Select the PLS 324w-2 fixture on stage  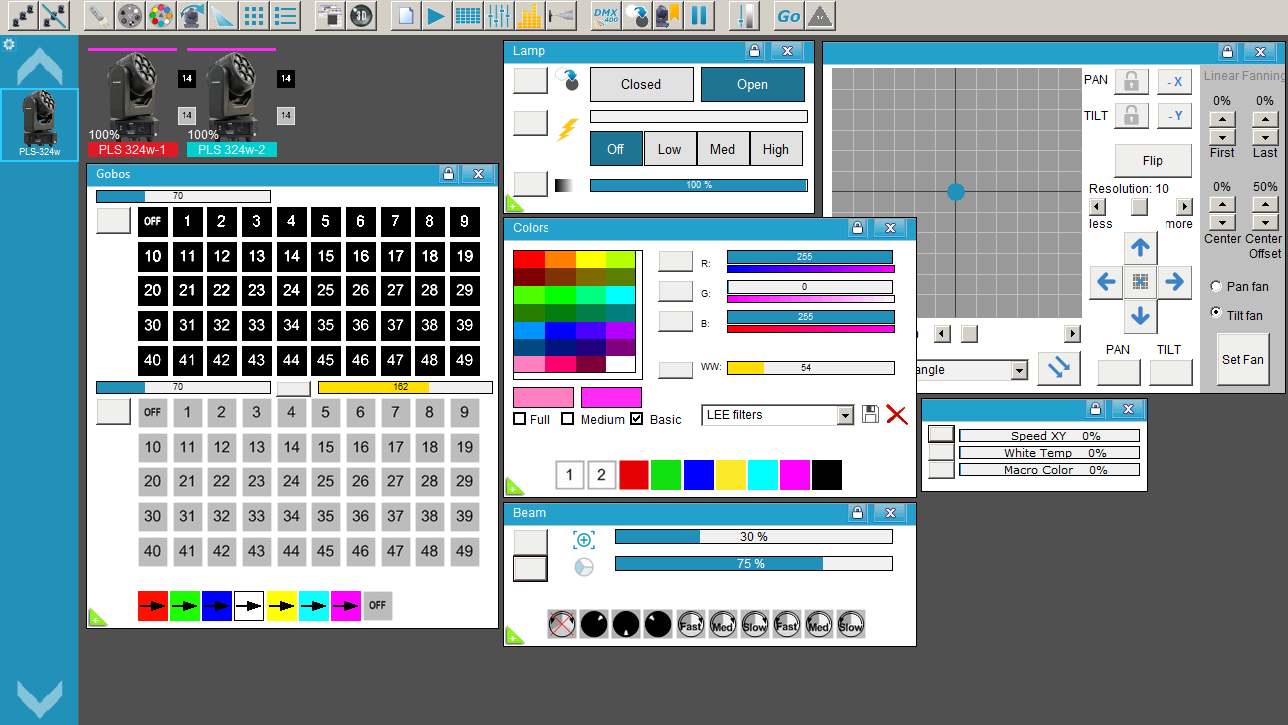[x=231, y=103]
